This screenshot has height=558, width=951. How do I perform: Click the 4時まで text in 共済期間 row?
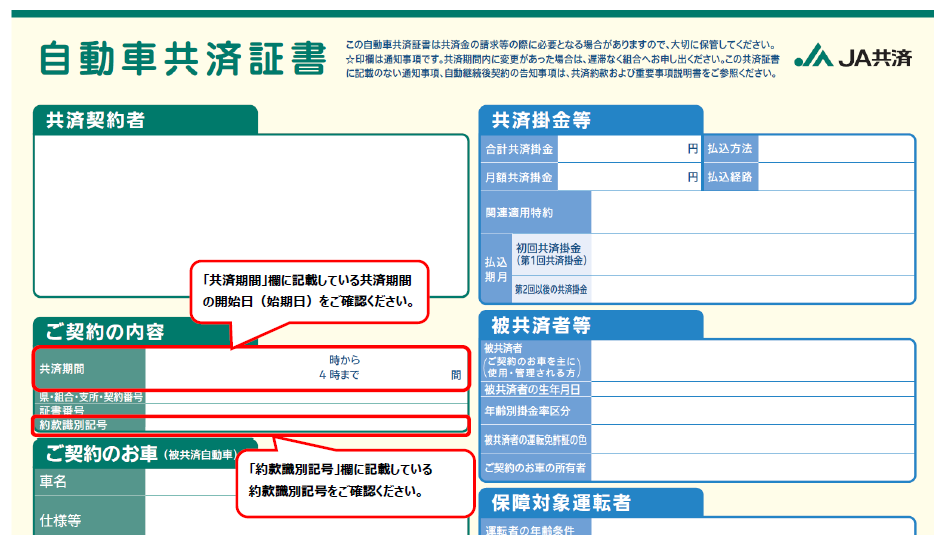(339, 375)
